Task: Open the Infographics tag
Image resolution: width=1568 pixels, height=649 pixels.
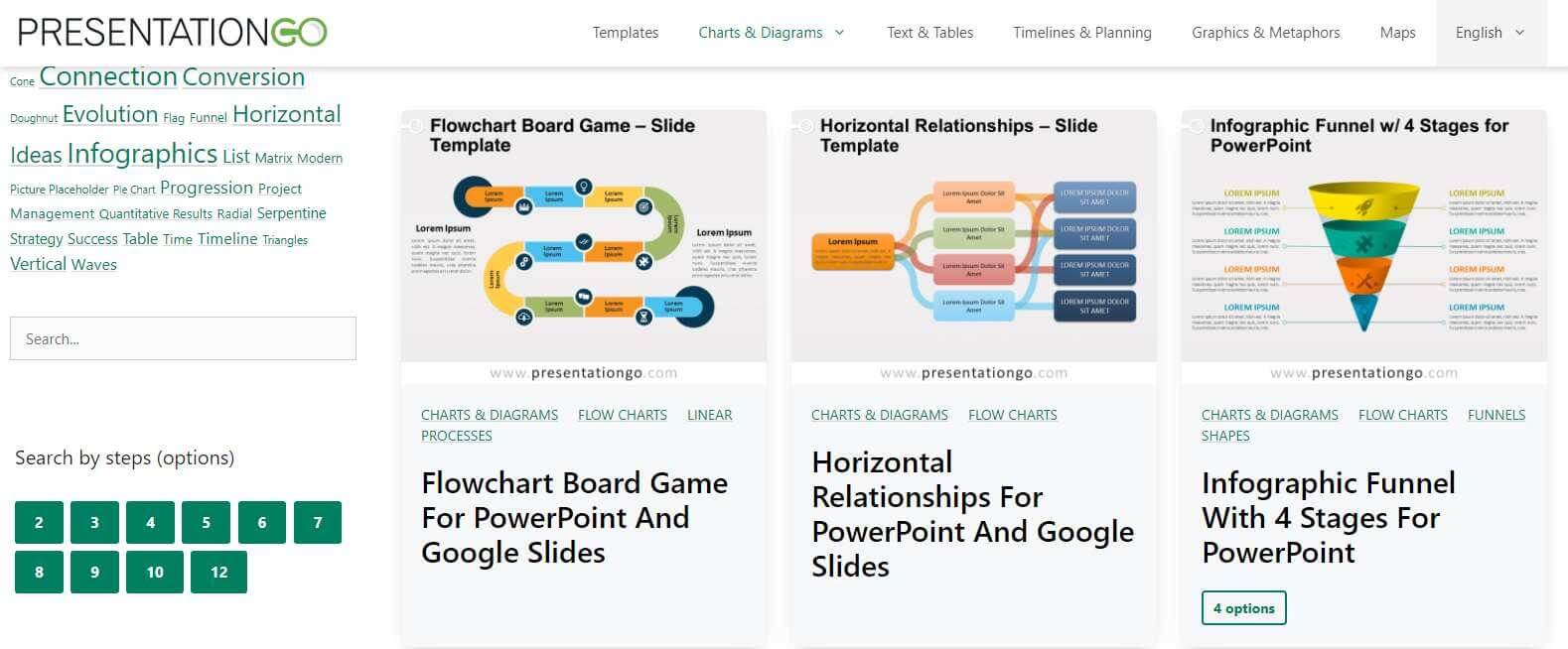Action: pos(142,153)
